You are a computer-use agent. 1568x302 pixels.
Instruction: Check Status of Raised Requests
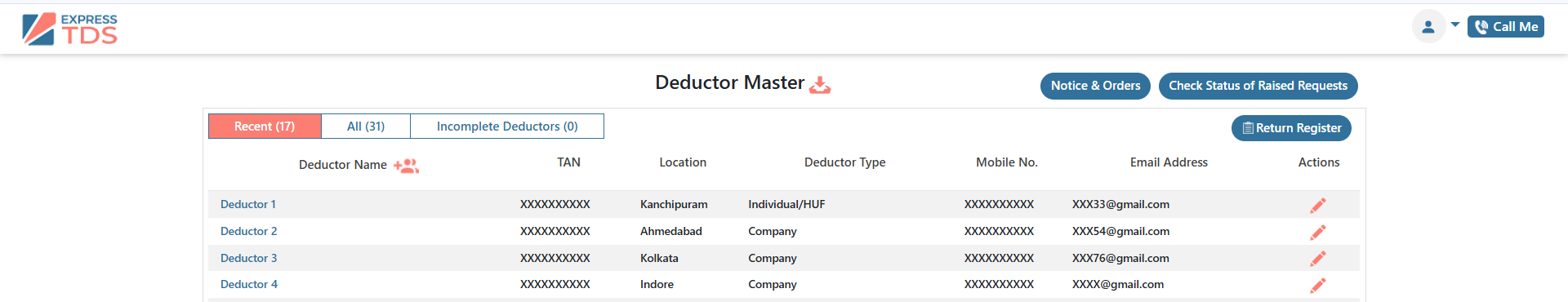coord(1258,86)
